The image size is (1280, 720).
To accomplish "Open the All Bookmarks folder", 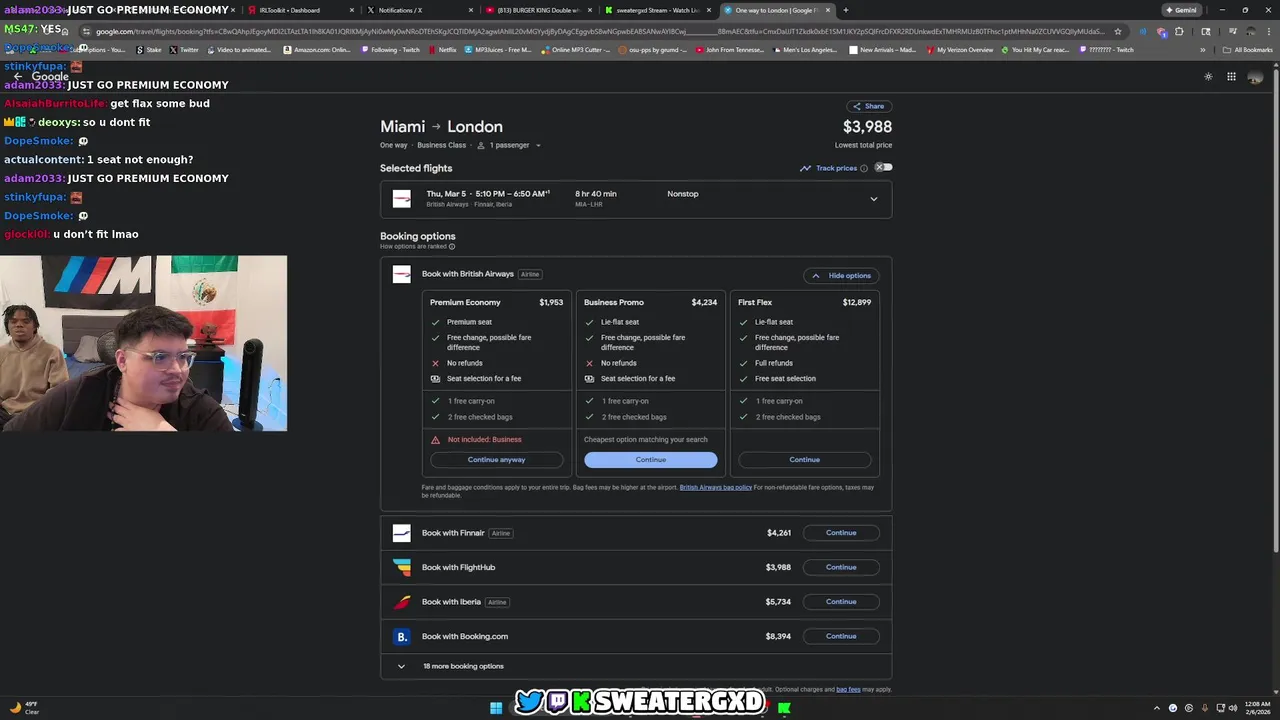I will [x=1248, y=49].
